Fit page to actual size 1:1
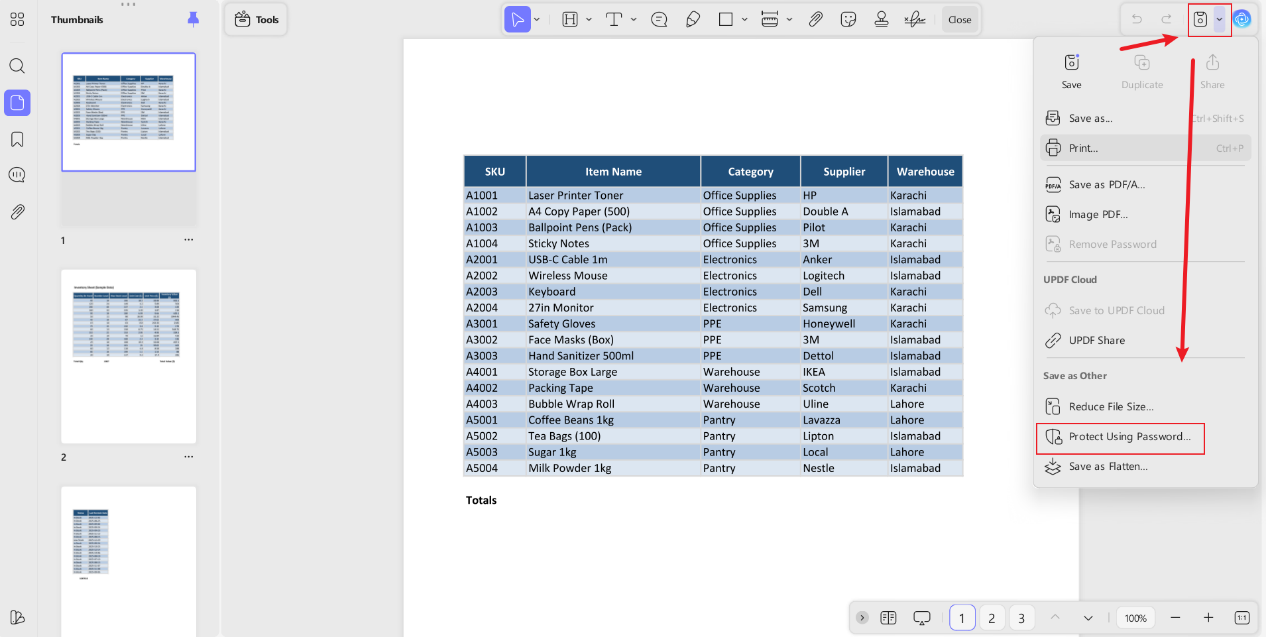This screenshot has width=1266, height=637. [x=1242, y=618]
